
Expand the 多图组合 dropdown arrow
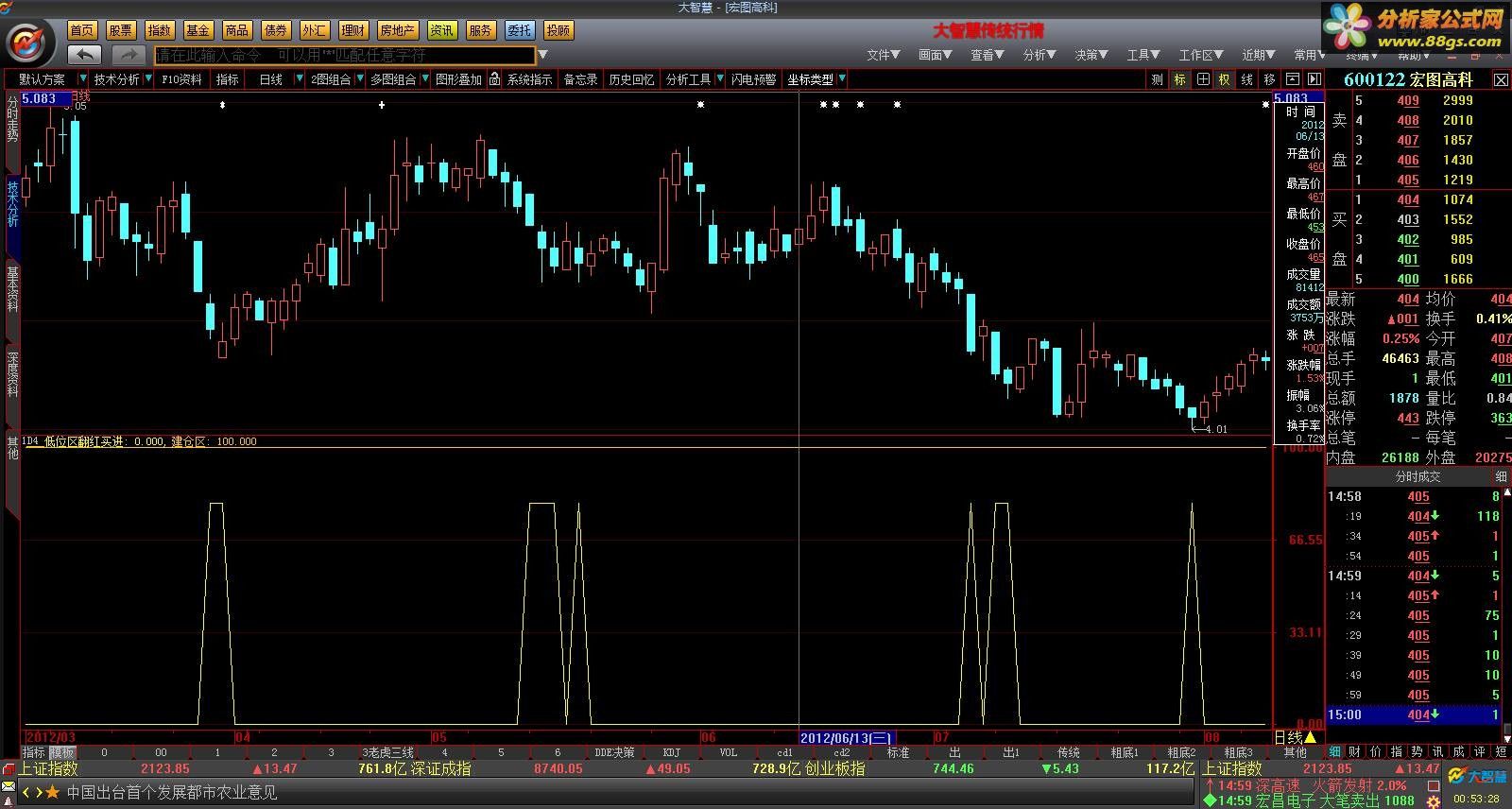click(424, 79)
